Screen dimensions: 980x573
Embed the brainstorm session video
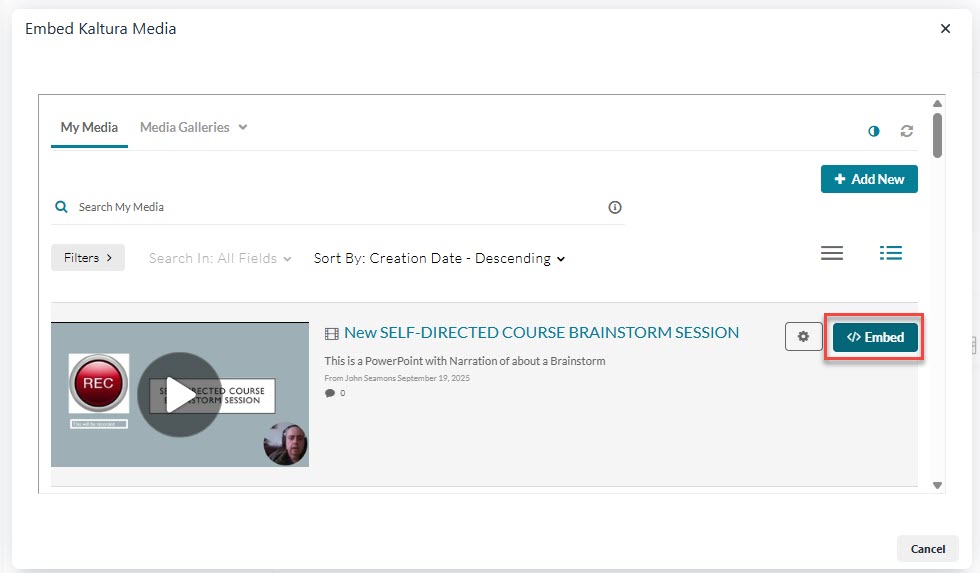tap(875, 337)
